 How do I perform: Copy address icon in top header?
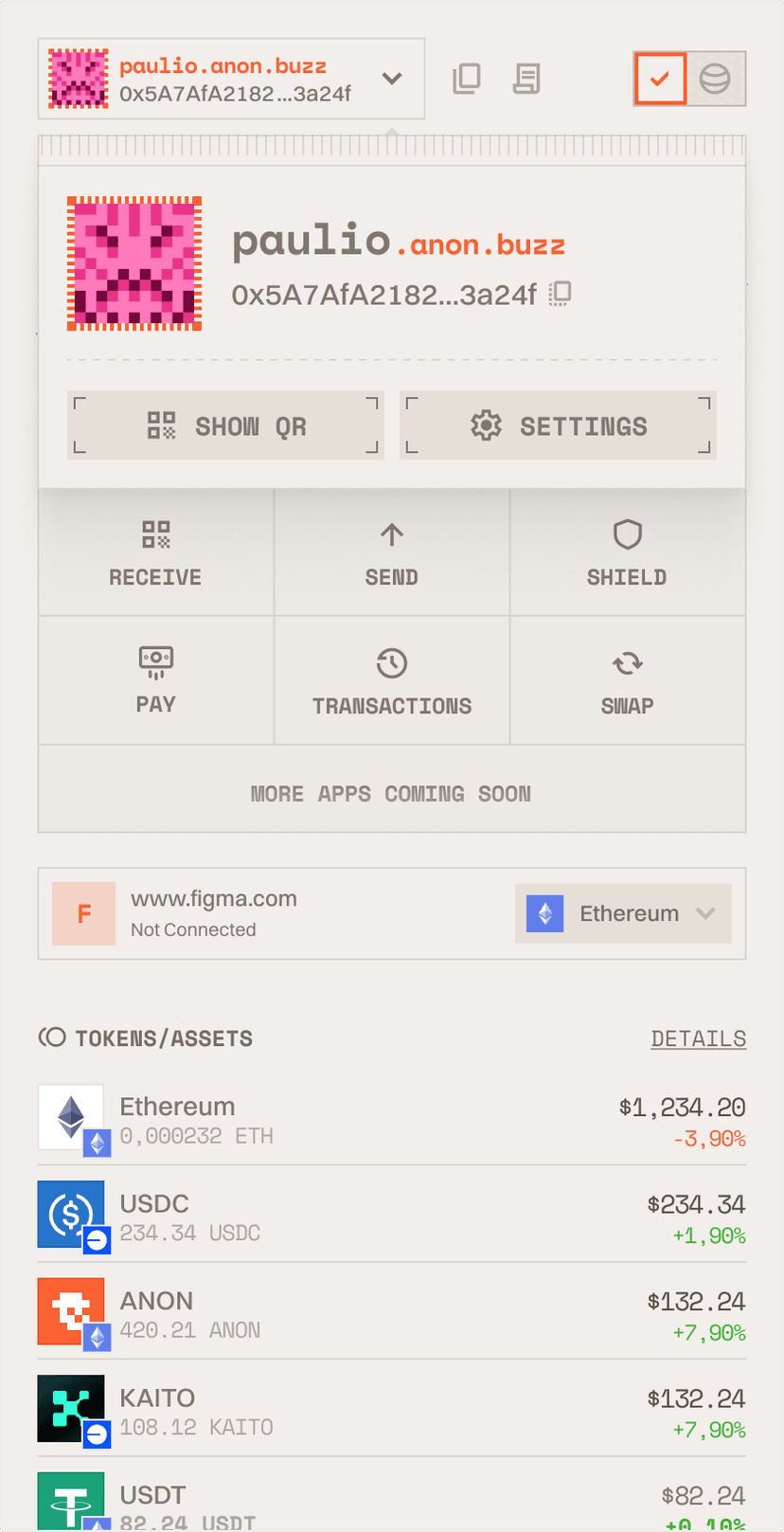coord(467,79)
